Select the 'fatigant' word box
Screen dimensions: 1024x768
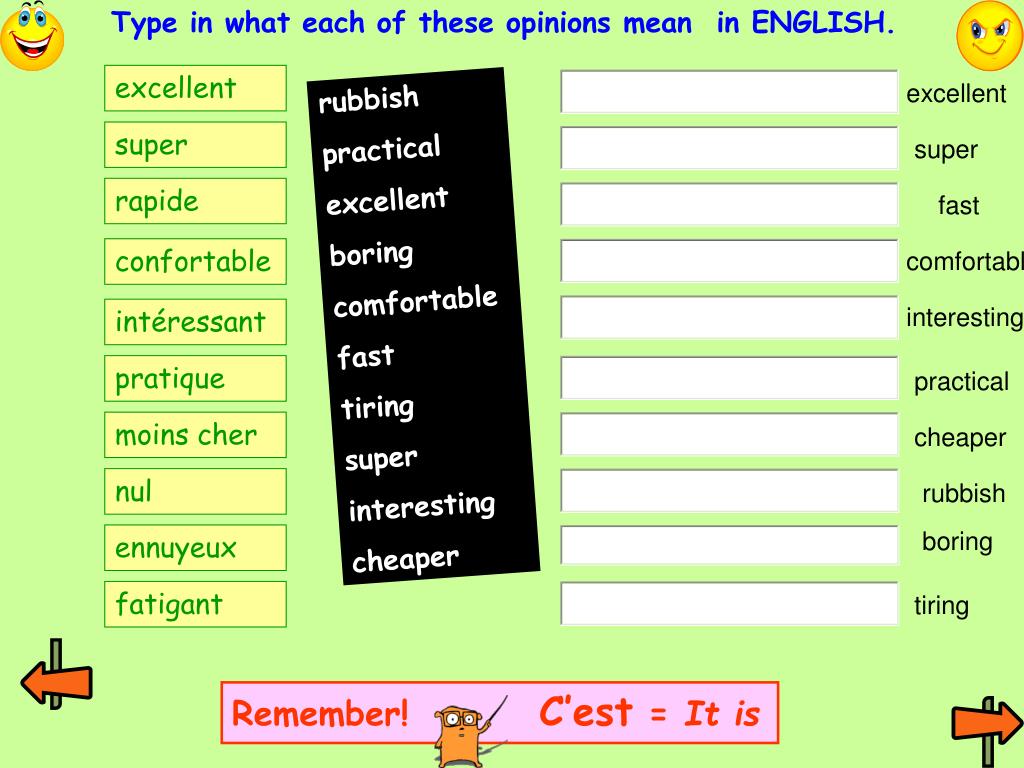click(195, 604)
